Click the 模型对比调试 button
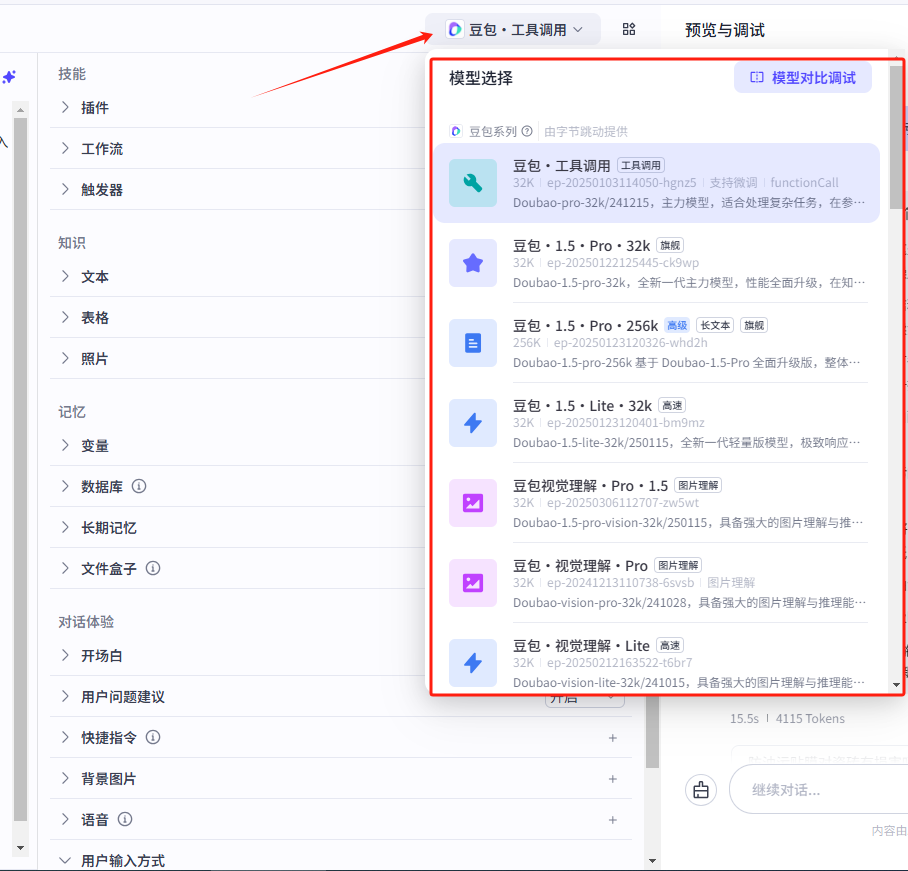Viewport: 908px width, 871px height. (x=803, y=77)
